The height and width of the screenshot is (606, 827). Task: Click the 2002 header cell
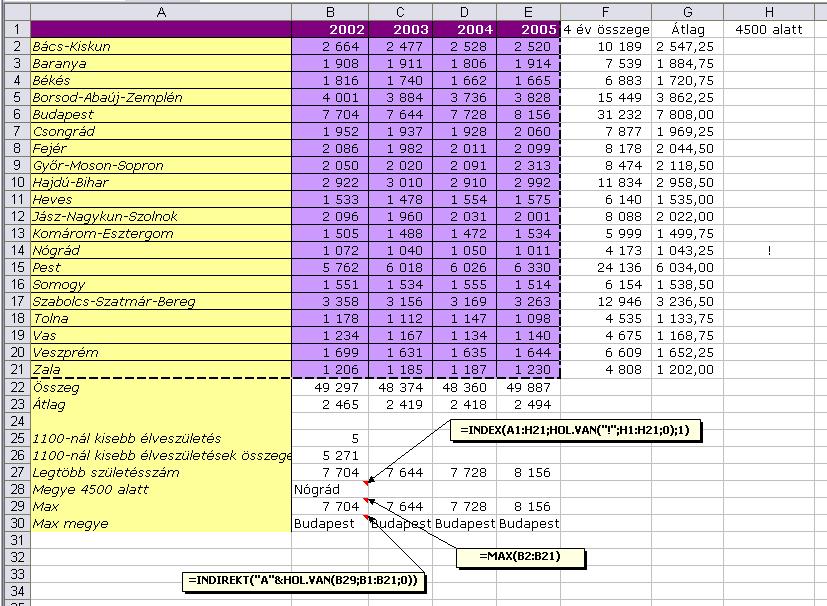[x=330, y=30]
